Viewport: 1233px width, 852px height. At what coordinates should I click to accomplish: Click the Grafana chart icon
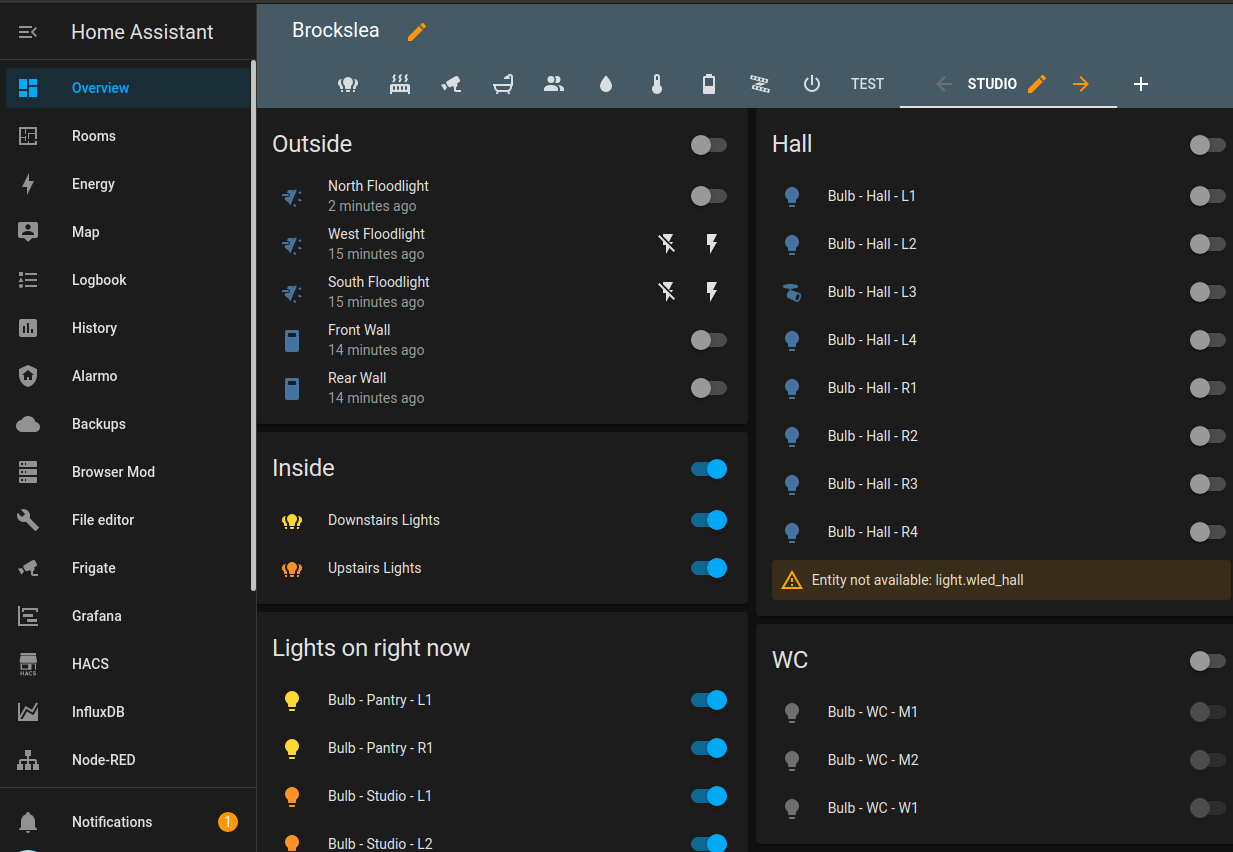coord(28,616)
